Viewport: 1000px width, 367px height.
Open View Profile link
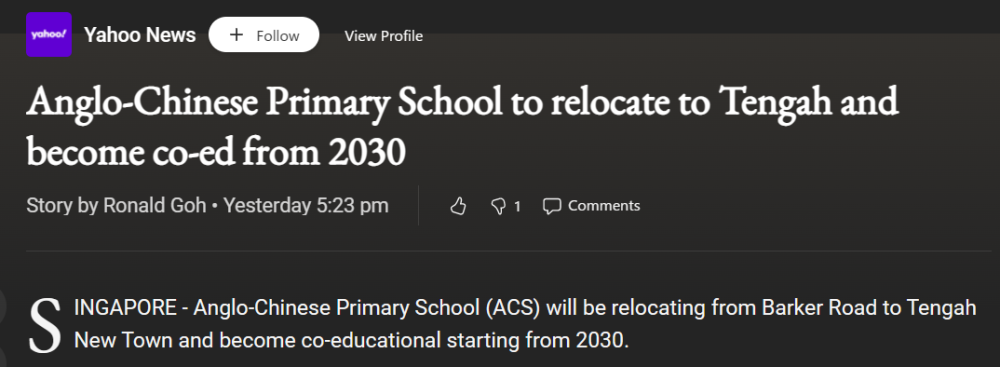tap(384, 36)
